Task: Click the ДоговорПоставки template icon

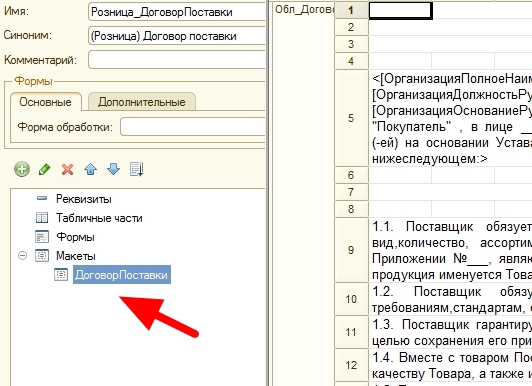Action: (61, 275)
